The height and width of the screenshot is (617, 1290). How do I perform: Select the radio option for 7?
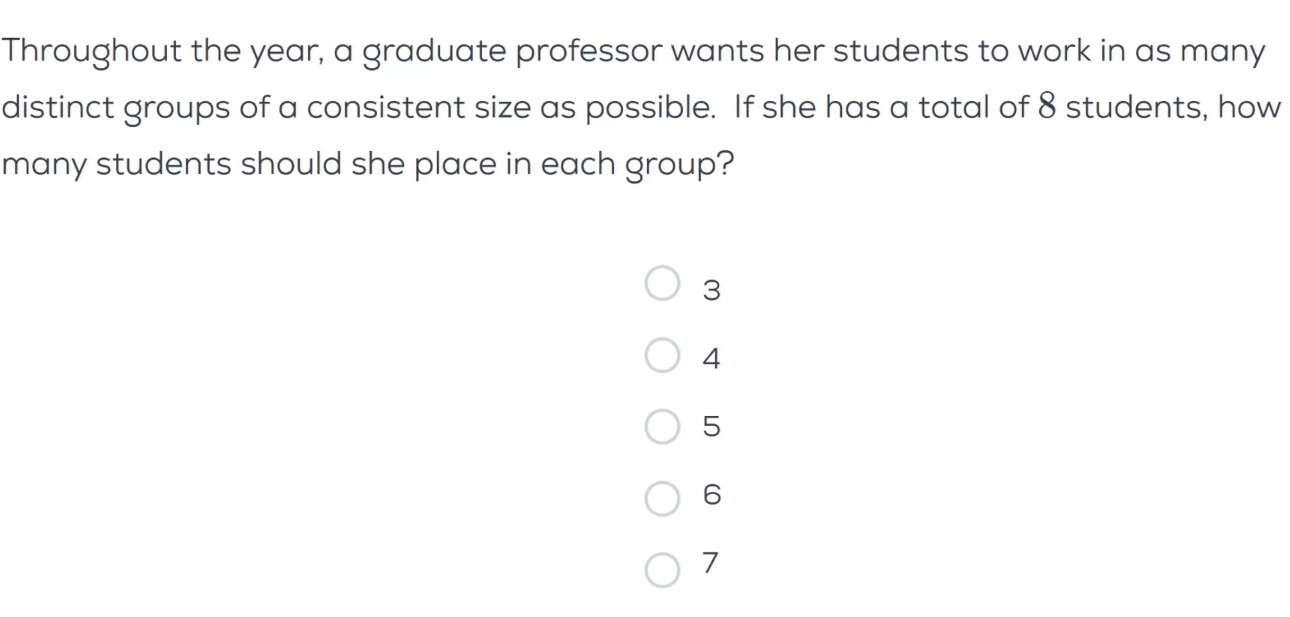point(662,569)
